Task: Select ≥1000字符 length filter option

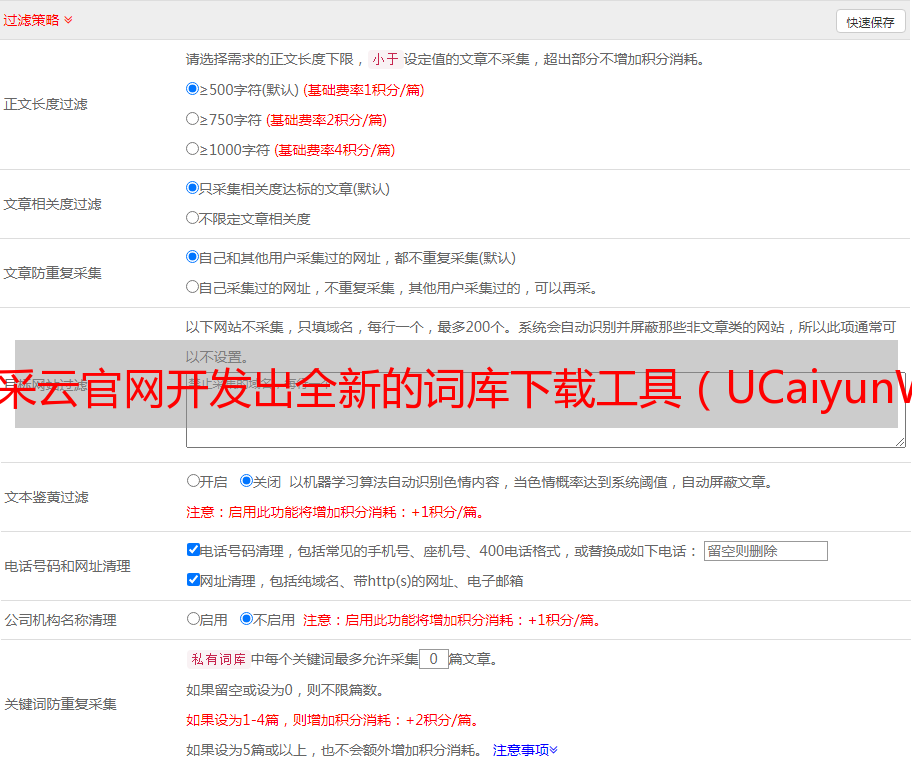Action: (x=193, y=148)
